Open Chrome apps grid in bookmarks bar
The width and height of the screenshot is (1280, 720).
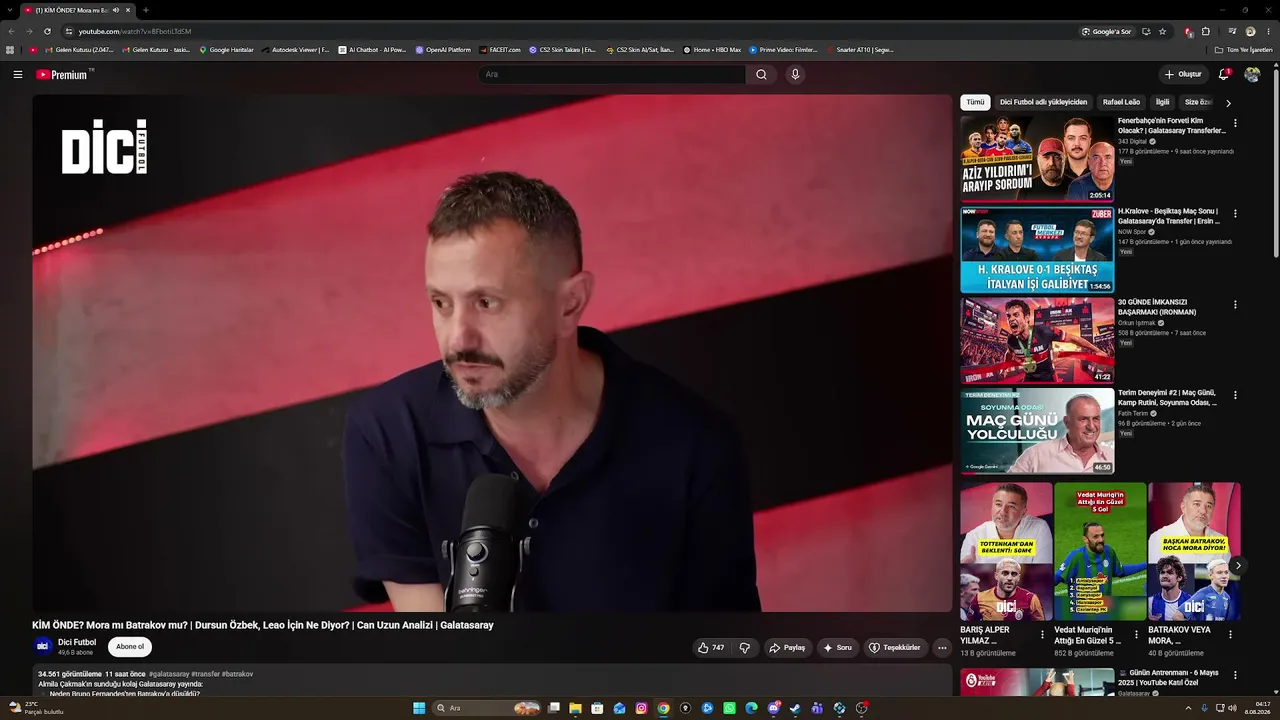pyautogui.click(x=10, y=49)
